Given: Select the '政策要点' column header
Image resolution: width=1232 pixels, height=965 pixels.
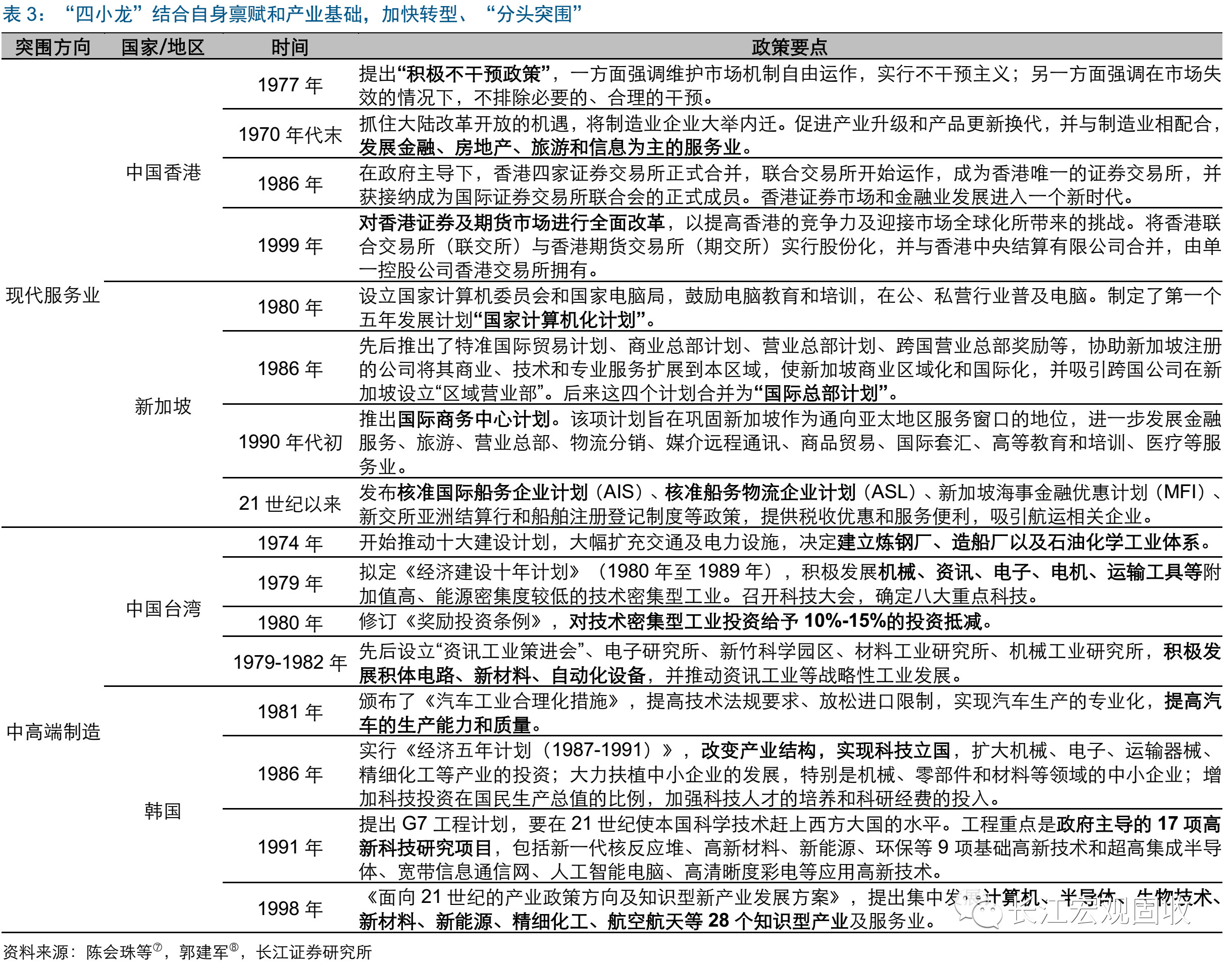Looking at the screenshot, I should tap(790, 47).
